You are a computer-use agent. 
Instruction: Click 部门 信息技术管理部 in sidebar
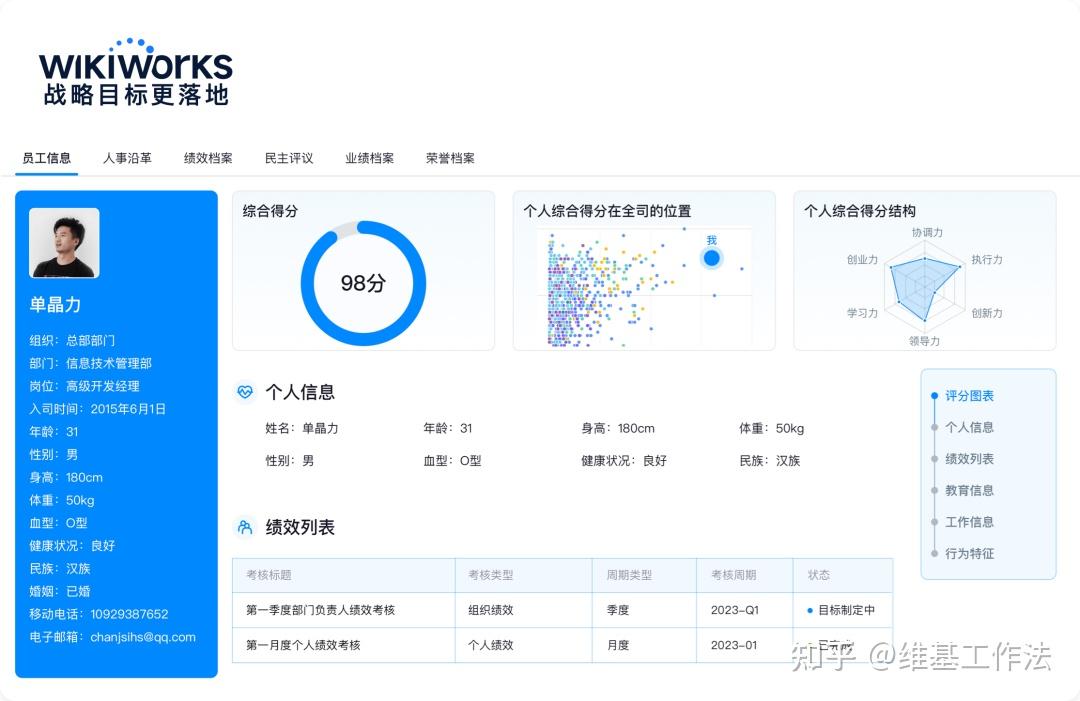(90, 363)
